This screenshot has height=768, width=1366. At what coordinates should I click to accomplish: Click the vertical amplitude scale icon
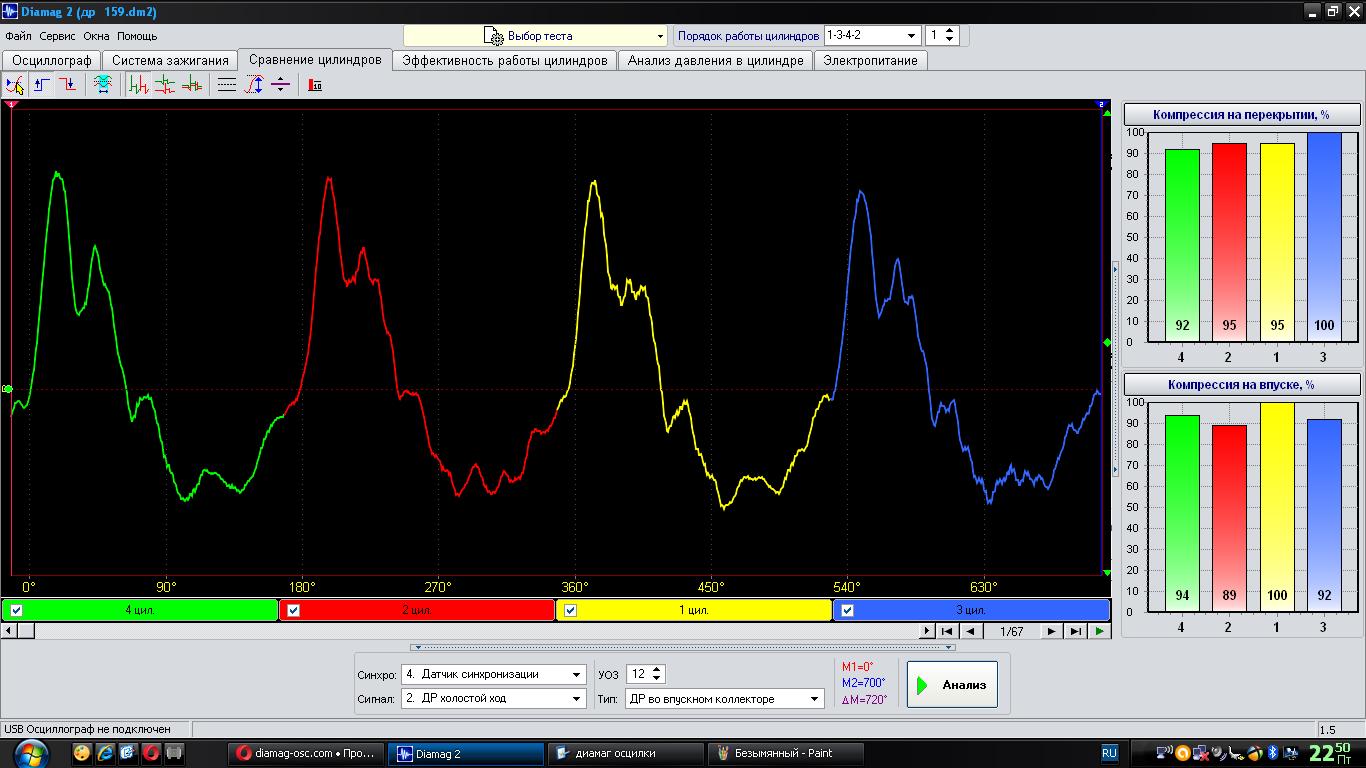(x=254, y=85)
